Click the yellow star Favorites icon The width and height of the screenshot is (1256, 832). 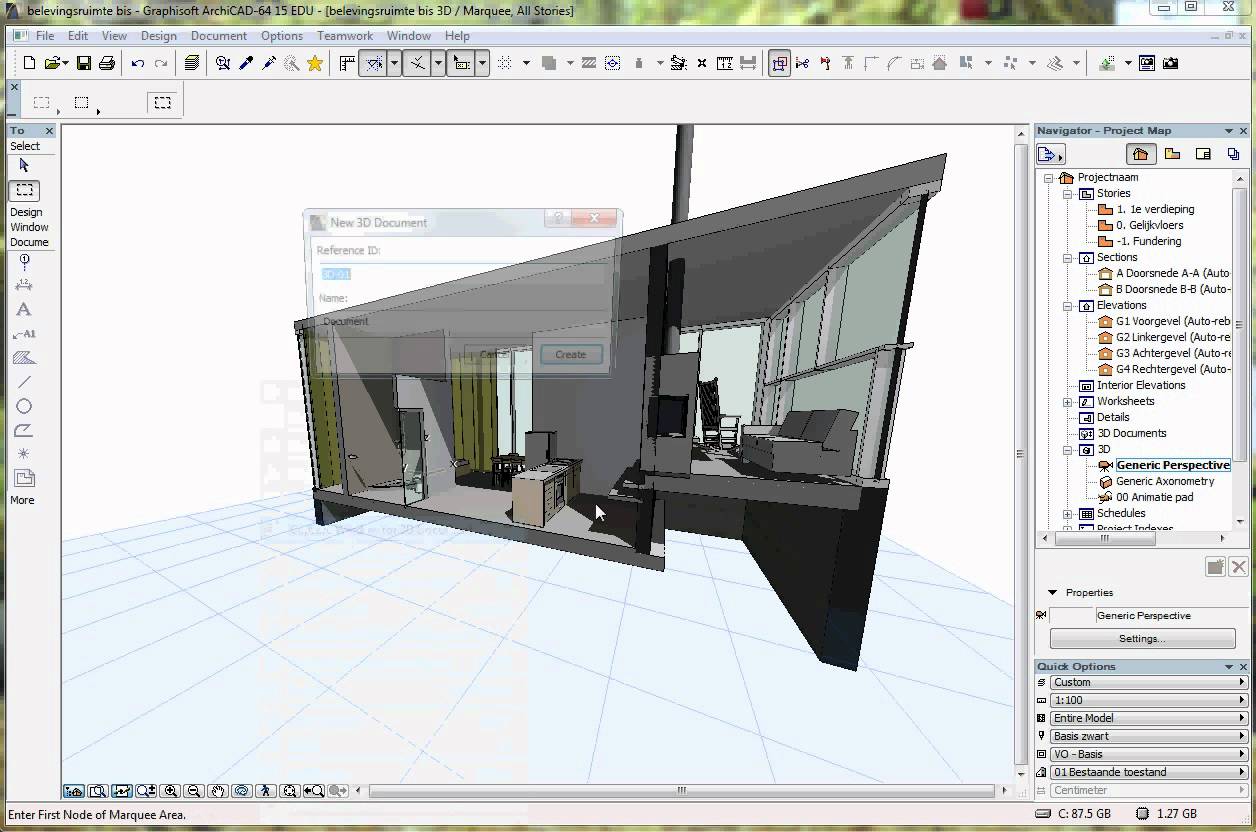click(x=315, y=63)
